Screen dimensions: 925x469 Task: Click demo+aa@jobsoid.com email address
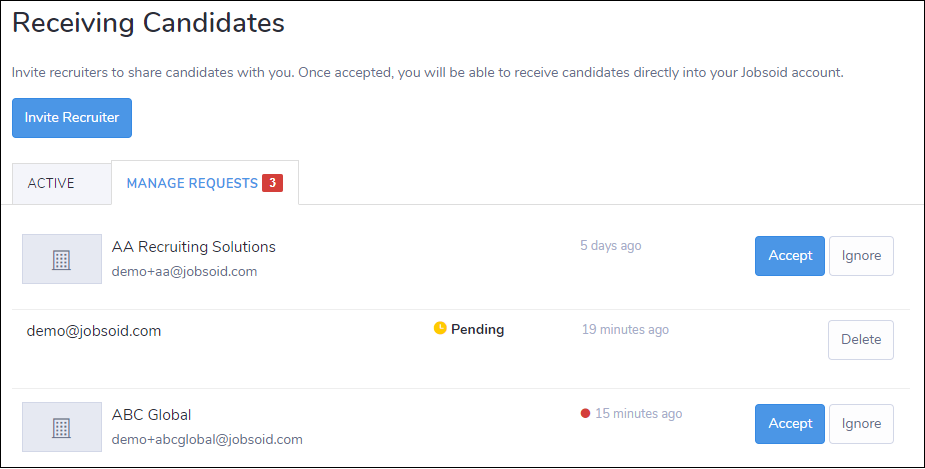tap(184, 271)
